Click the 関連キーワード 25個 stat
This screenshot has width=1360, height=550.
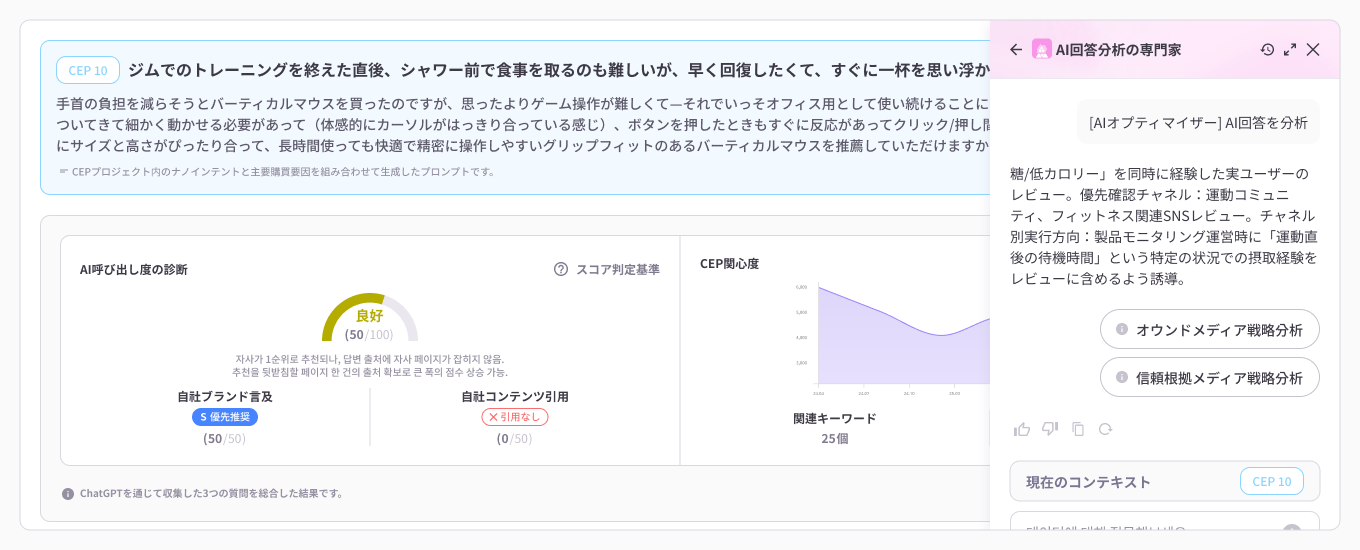(835, 427)
